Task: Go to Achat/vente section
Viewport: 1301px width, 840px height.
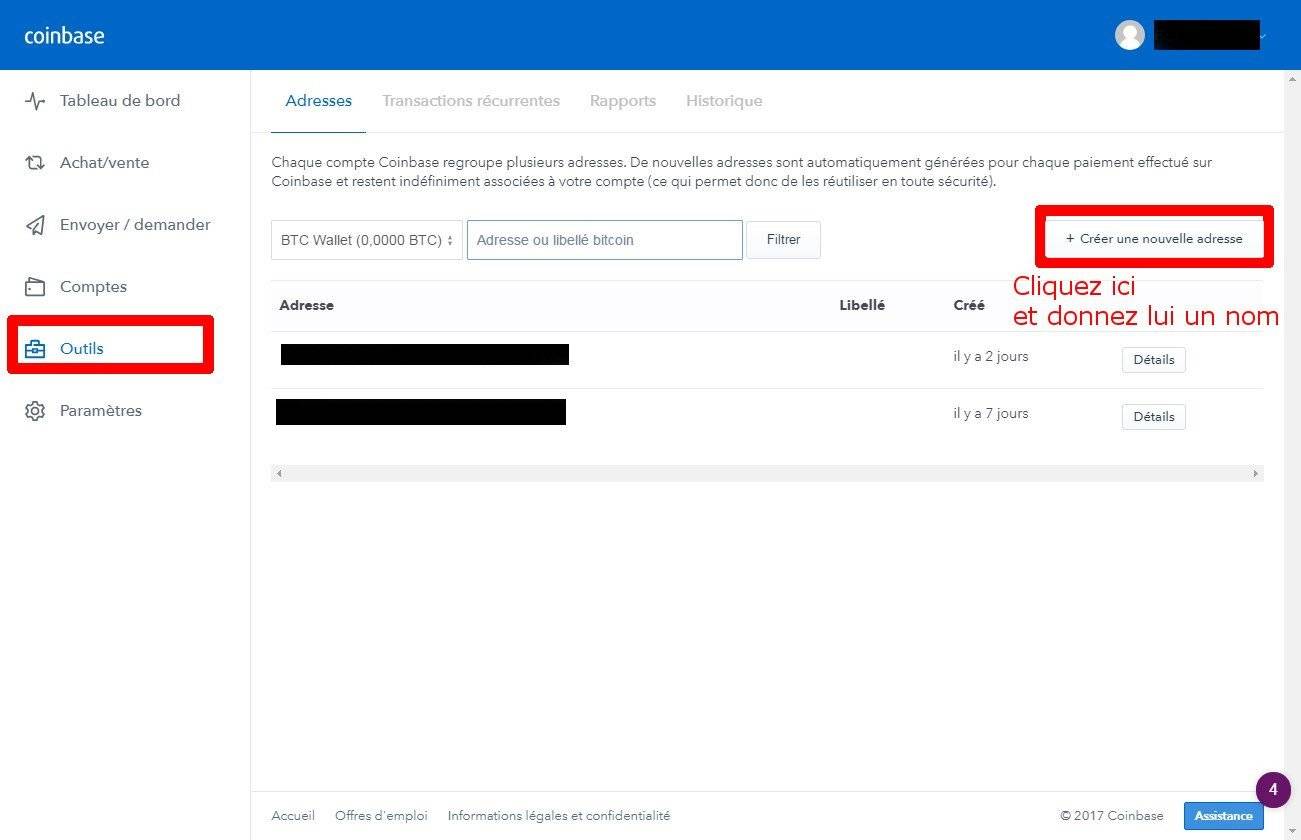Action: [104, 163]
